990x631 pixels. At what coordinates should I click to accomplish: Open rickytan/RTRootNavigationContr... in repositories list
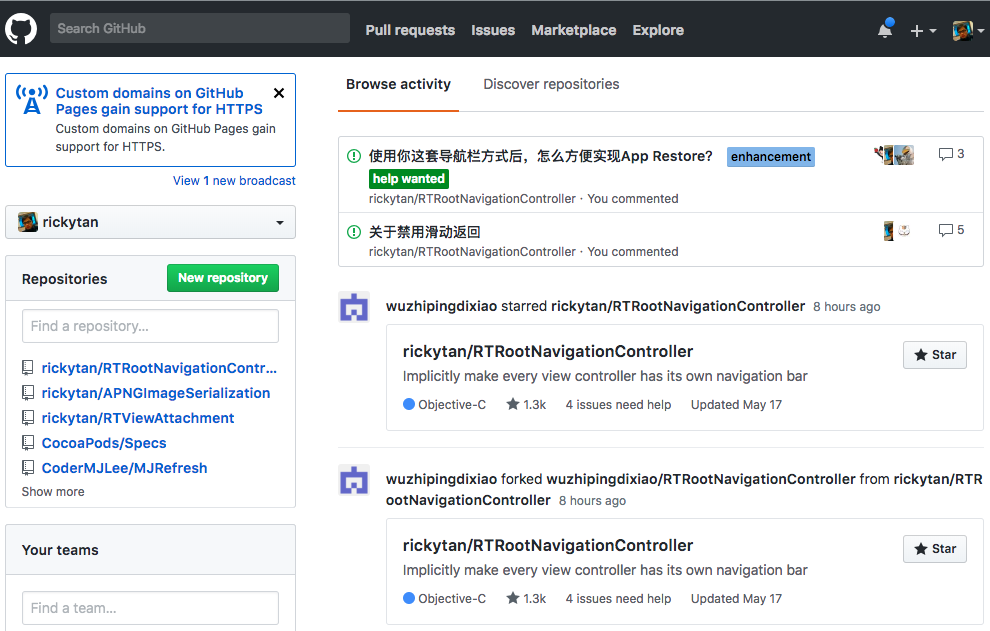(159, 368)
